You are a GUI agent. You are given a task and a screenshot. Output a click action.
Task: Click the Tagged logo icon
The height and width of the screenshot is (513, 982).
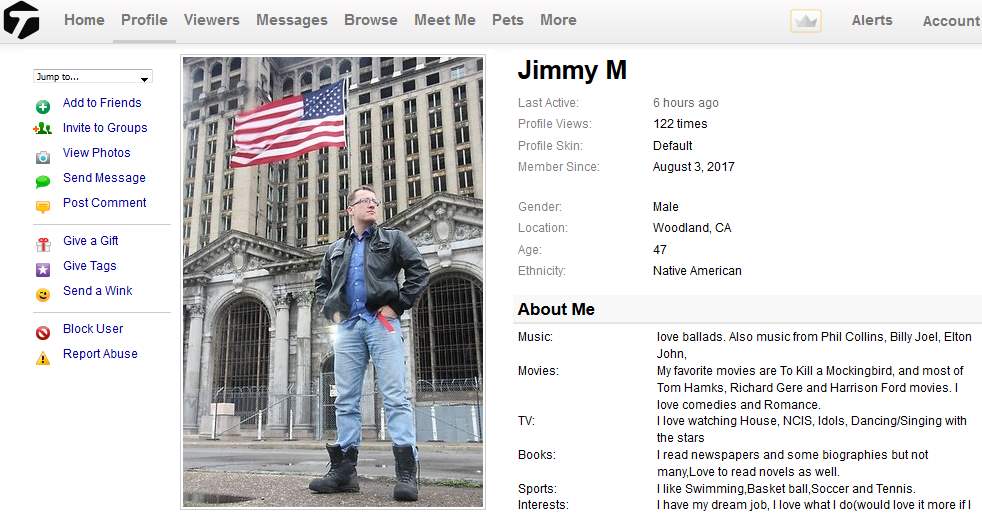pos(21,19)
